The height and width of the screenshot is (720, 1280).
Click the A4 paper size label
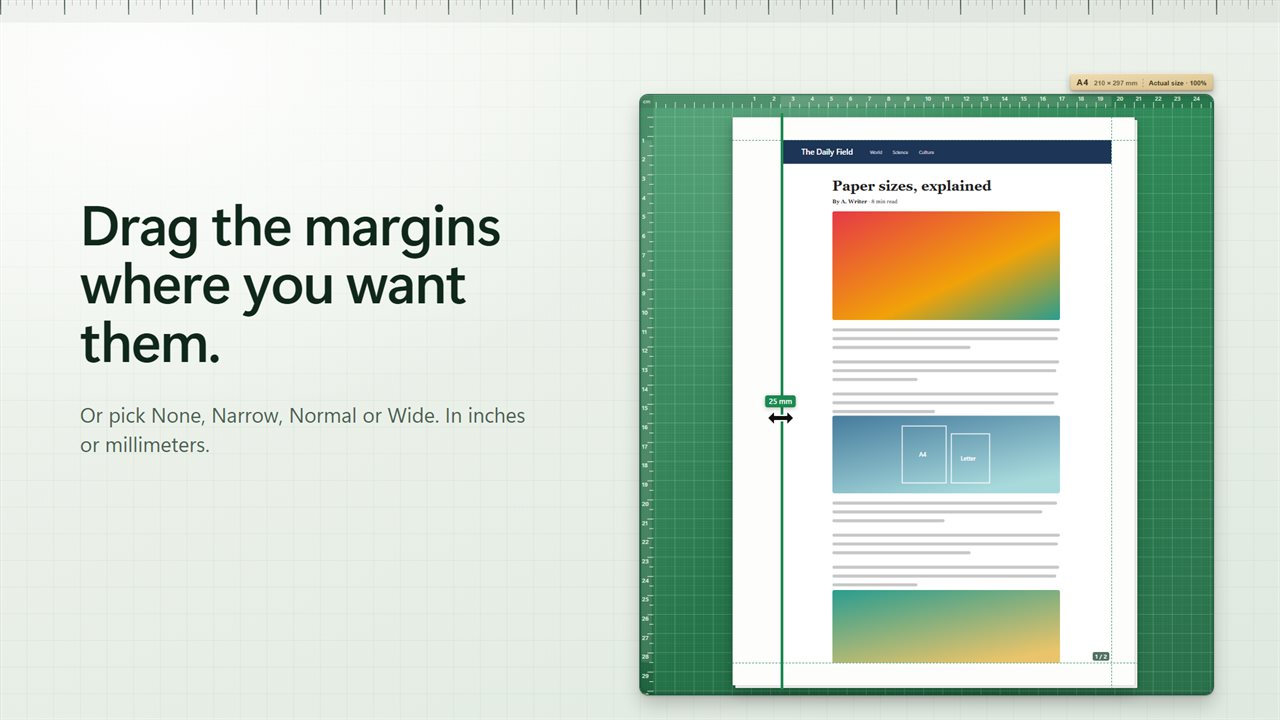point(1082,83)
